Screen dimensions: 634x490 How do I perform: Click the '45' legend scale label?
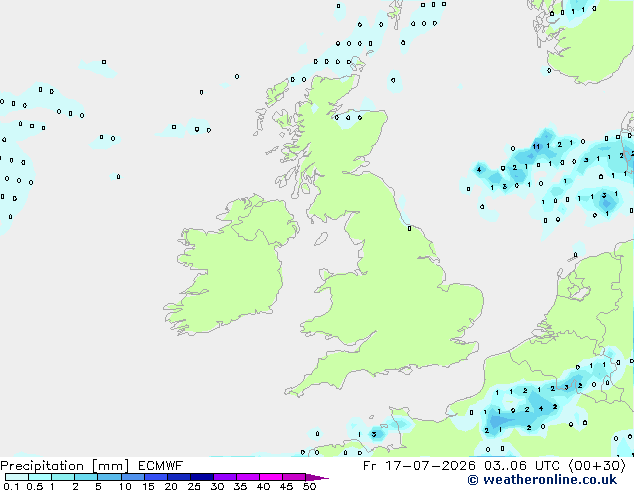[x=286, y=486]
